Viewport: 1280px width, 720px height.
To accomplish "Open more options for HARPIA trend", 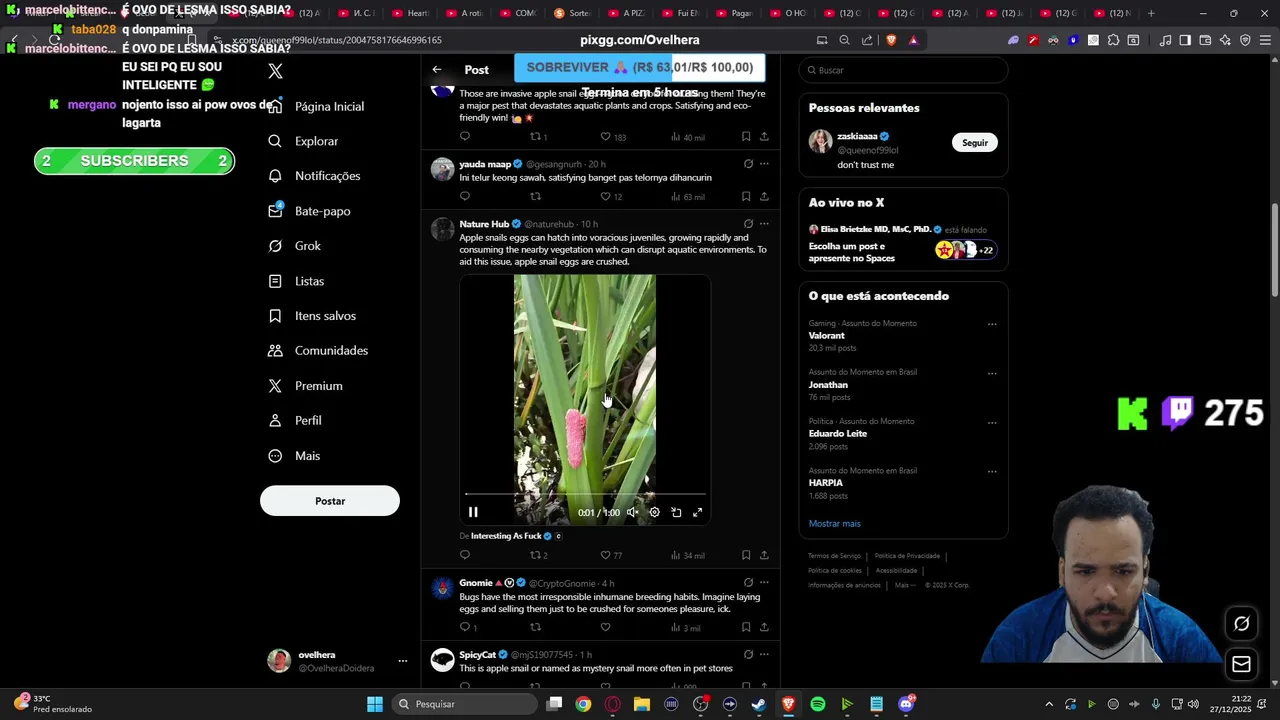I will 992,471.
